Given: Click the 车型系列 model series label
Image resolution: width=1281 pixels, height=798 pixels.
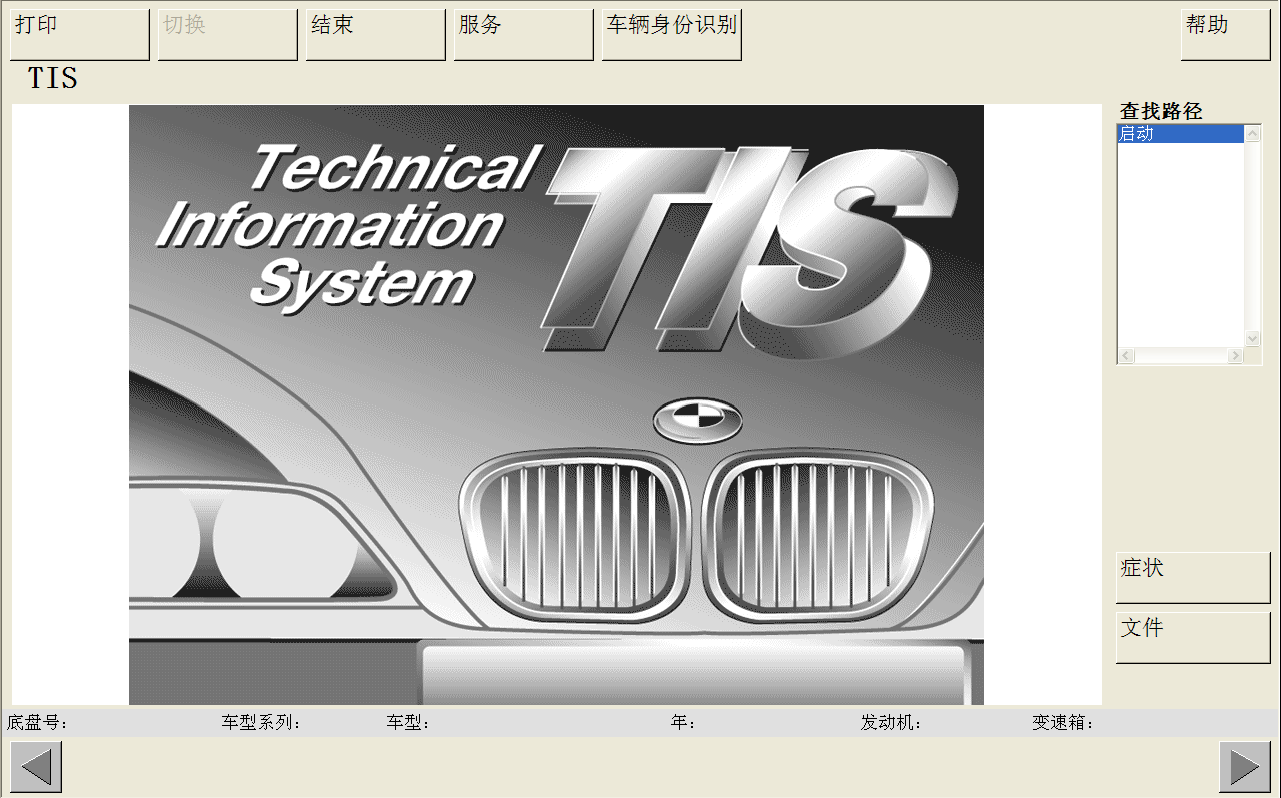Looking at the screenshot, I should 261,723.
